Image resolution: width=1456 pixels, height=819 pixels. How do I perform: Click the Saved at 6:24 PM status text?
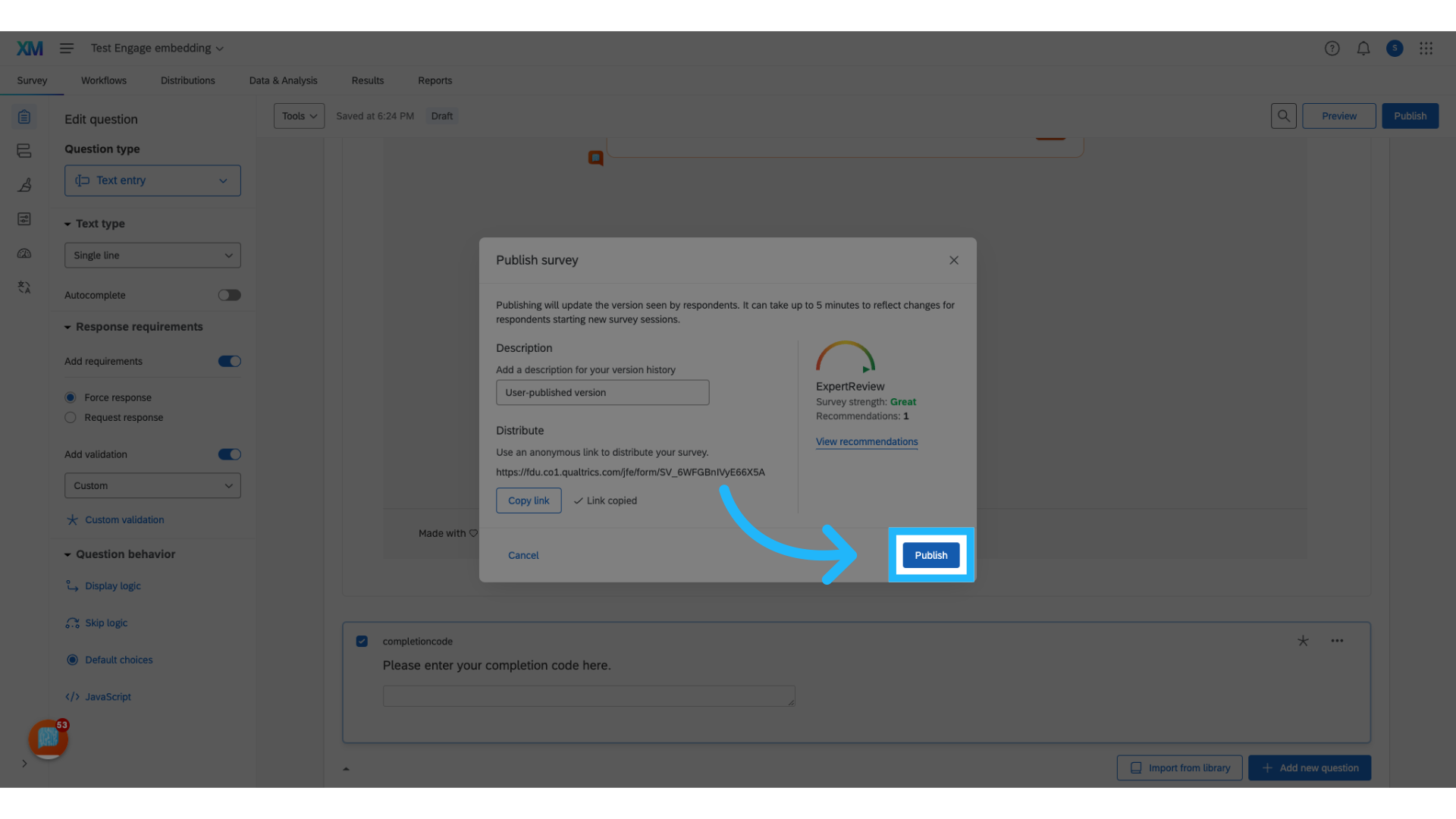click(x=375, y=116)
